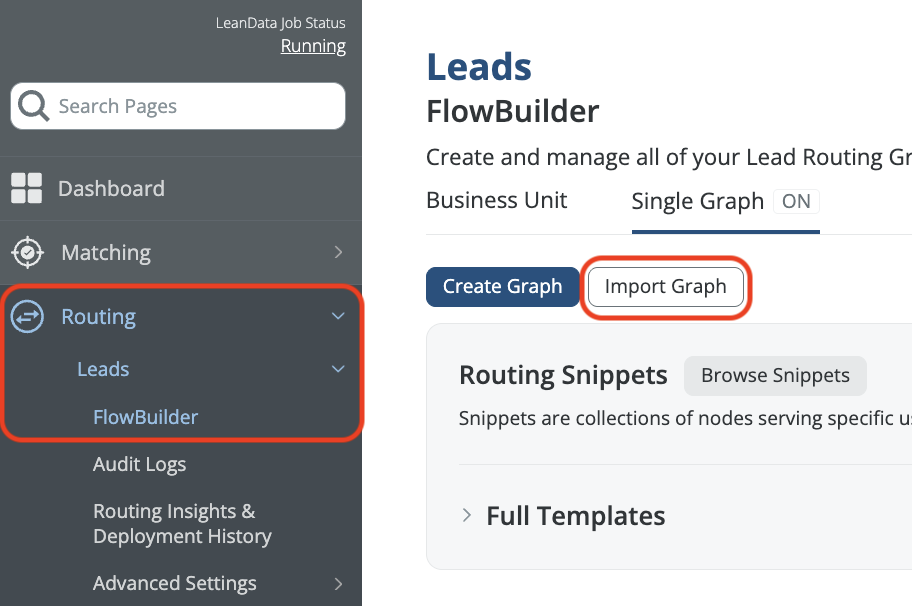Screen dimensions: 912x606
Task: Click the Dashboard grid icon
Action: (27, 188)
